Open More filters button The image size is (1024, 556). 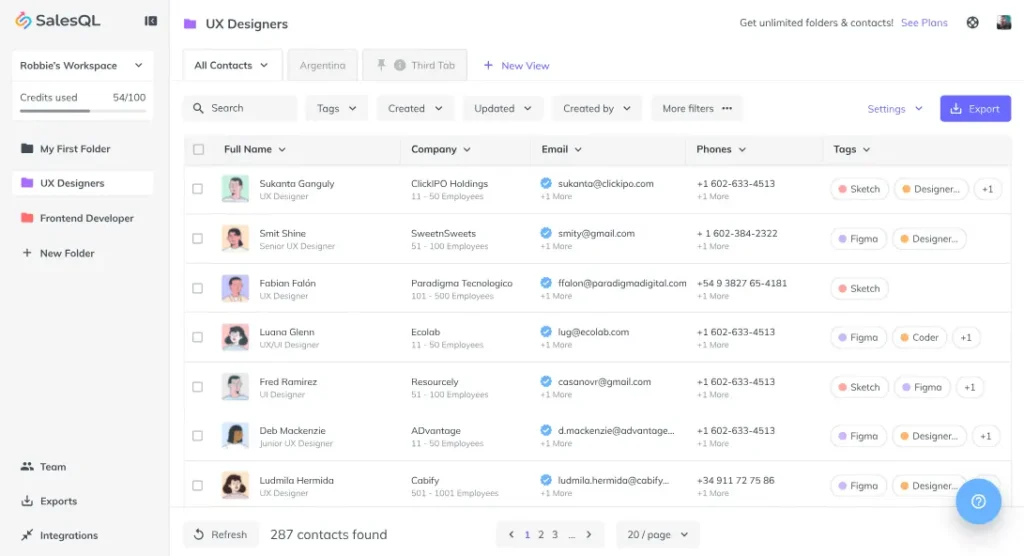point(697,108)
